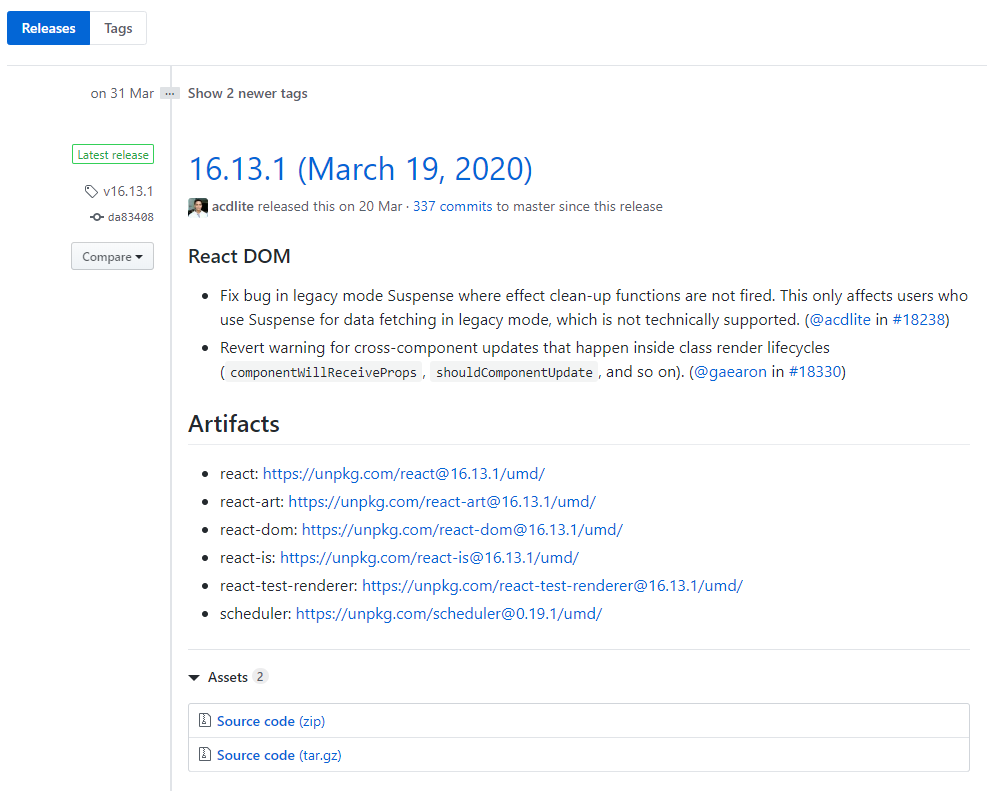The image size is (1007, 791).
Task: Download Source code (zip)
Action: pos(271,721)
